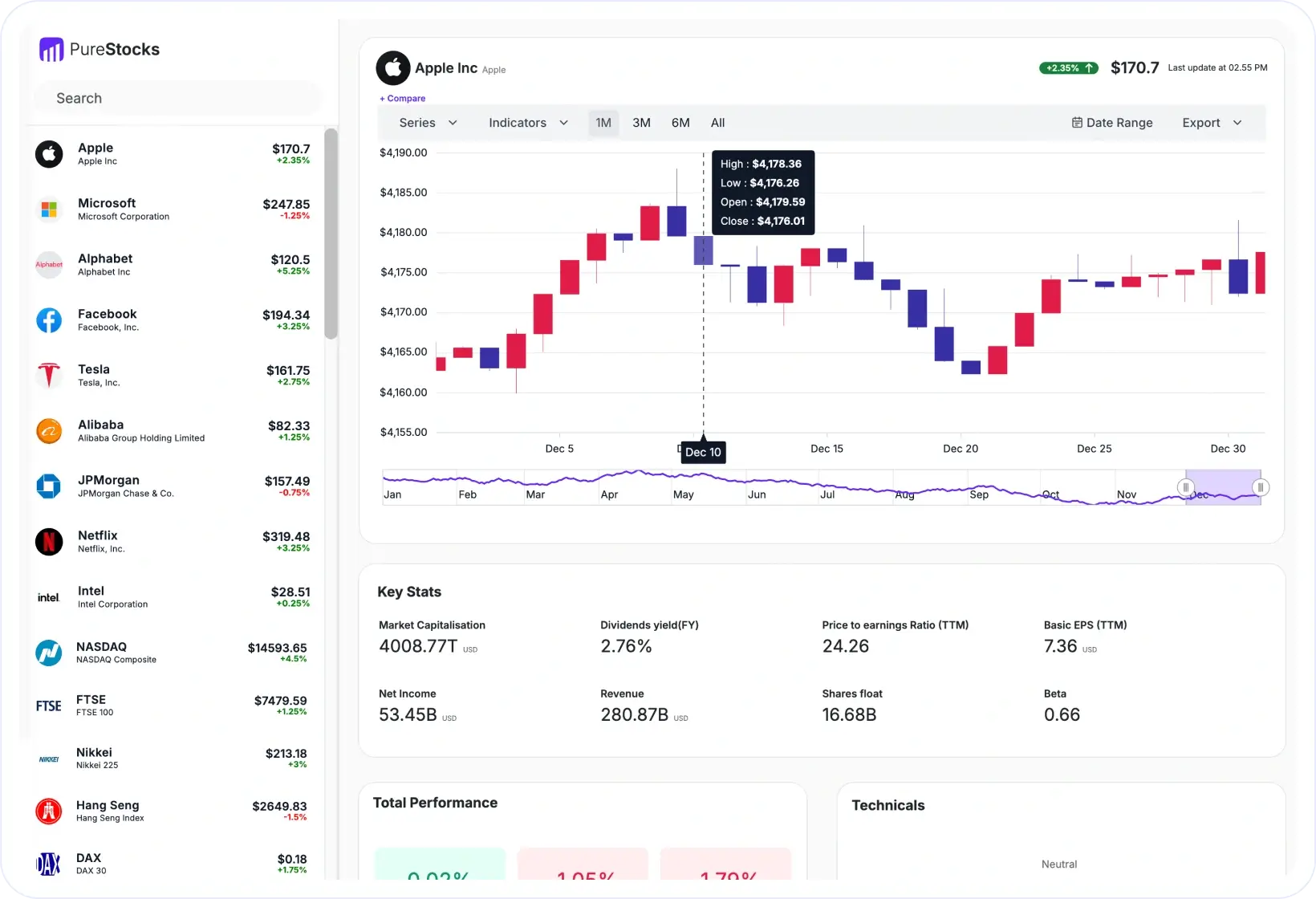Select the 6M time range tab
Viewport: 1316px width, 899px height.
pos(680,123)
